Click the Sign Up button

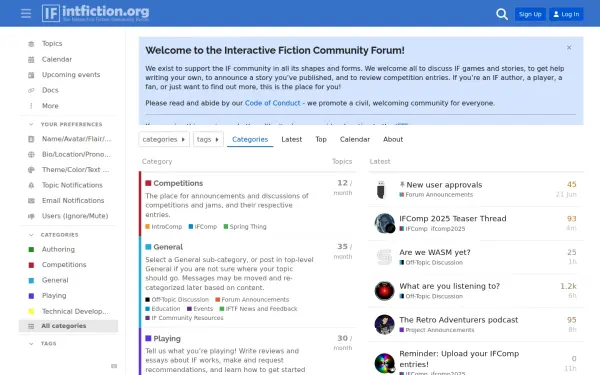point(530,14)
